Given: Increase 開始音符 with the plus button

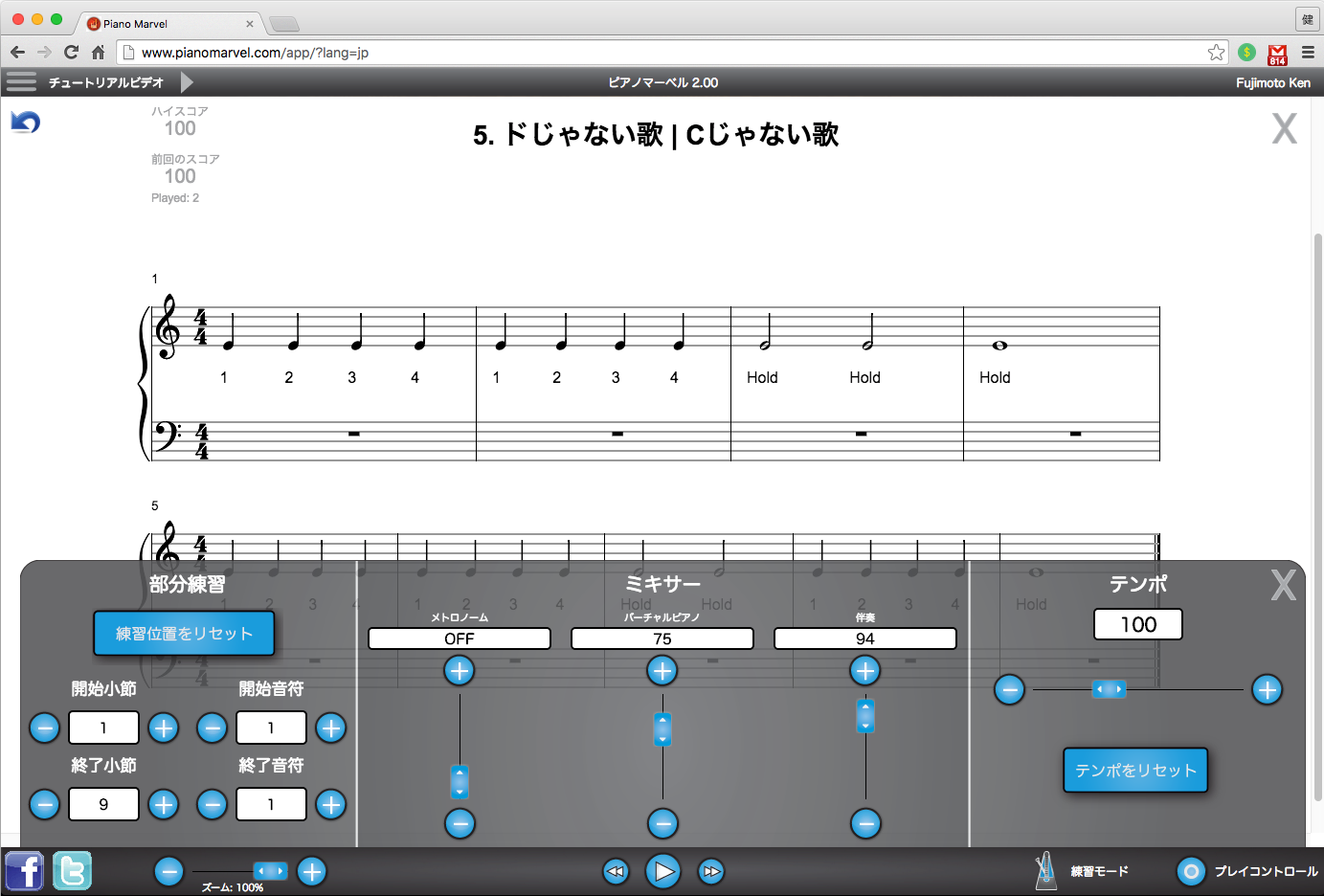Looking at the screenshot, I should tap(331, 728).
